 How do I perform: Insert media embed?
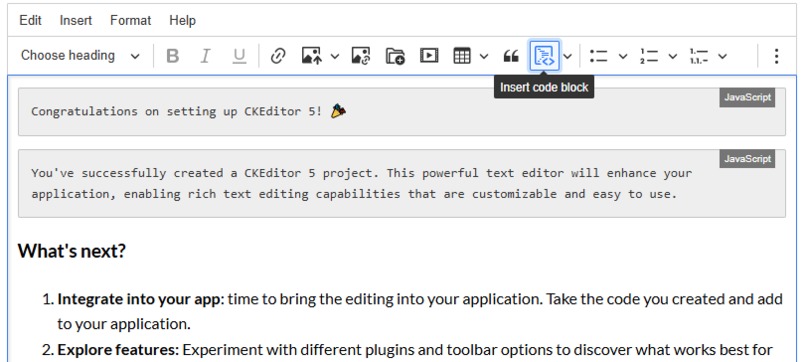[429, 56]
